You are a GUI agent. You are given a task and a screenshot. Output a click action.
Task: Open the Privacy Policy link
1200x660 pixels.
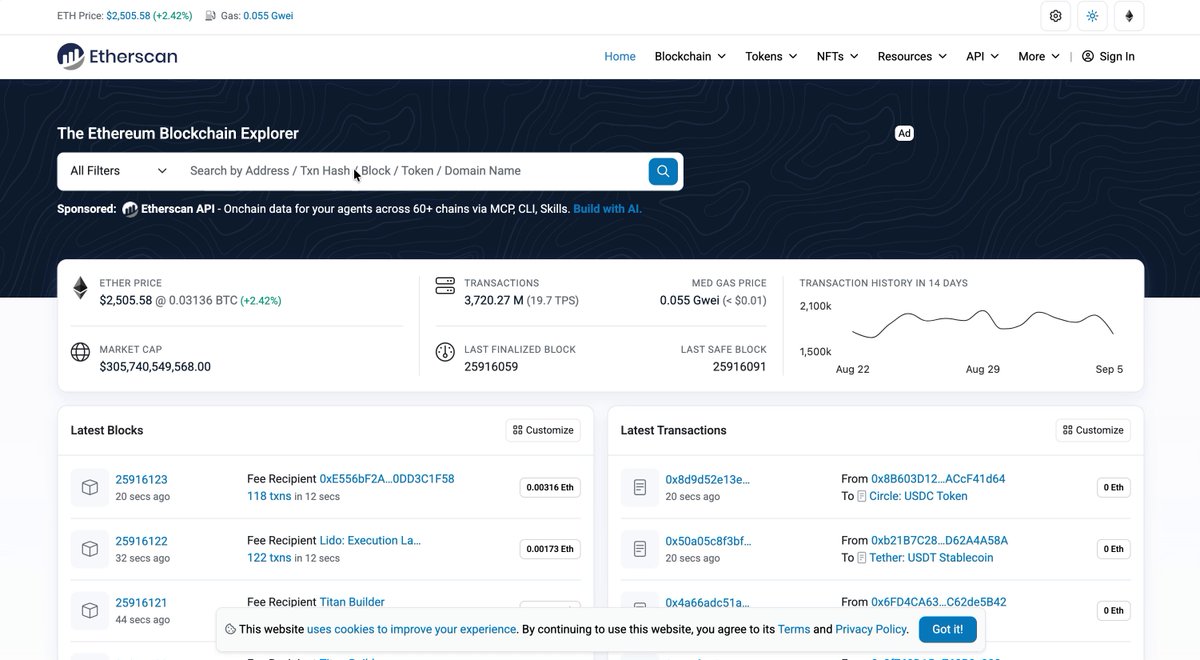pos(871,630)
